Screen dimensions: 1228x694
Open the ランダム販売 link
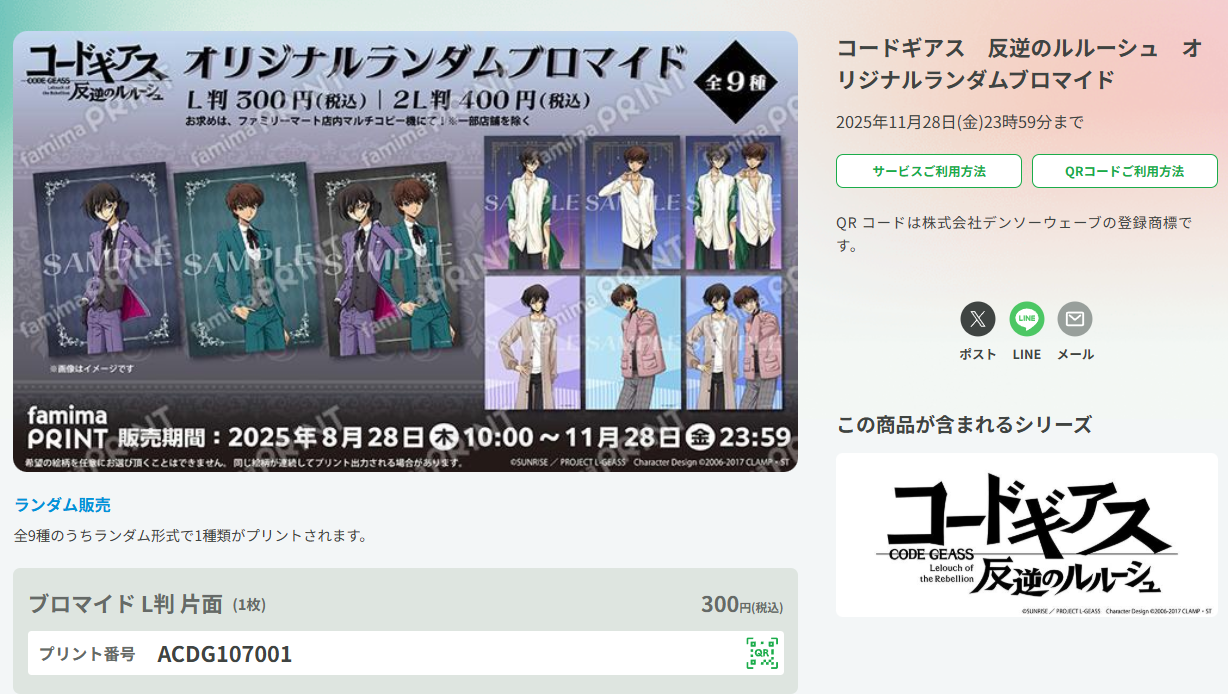(62, 505)
